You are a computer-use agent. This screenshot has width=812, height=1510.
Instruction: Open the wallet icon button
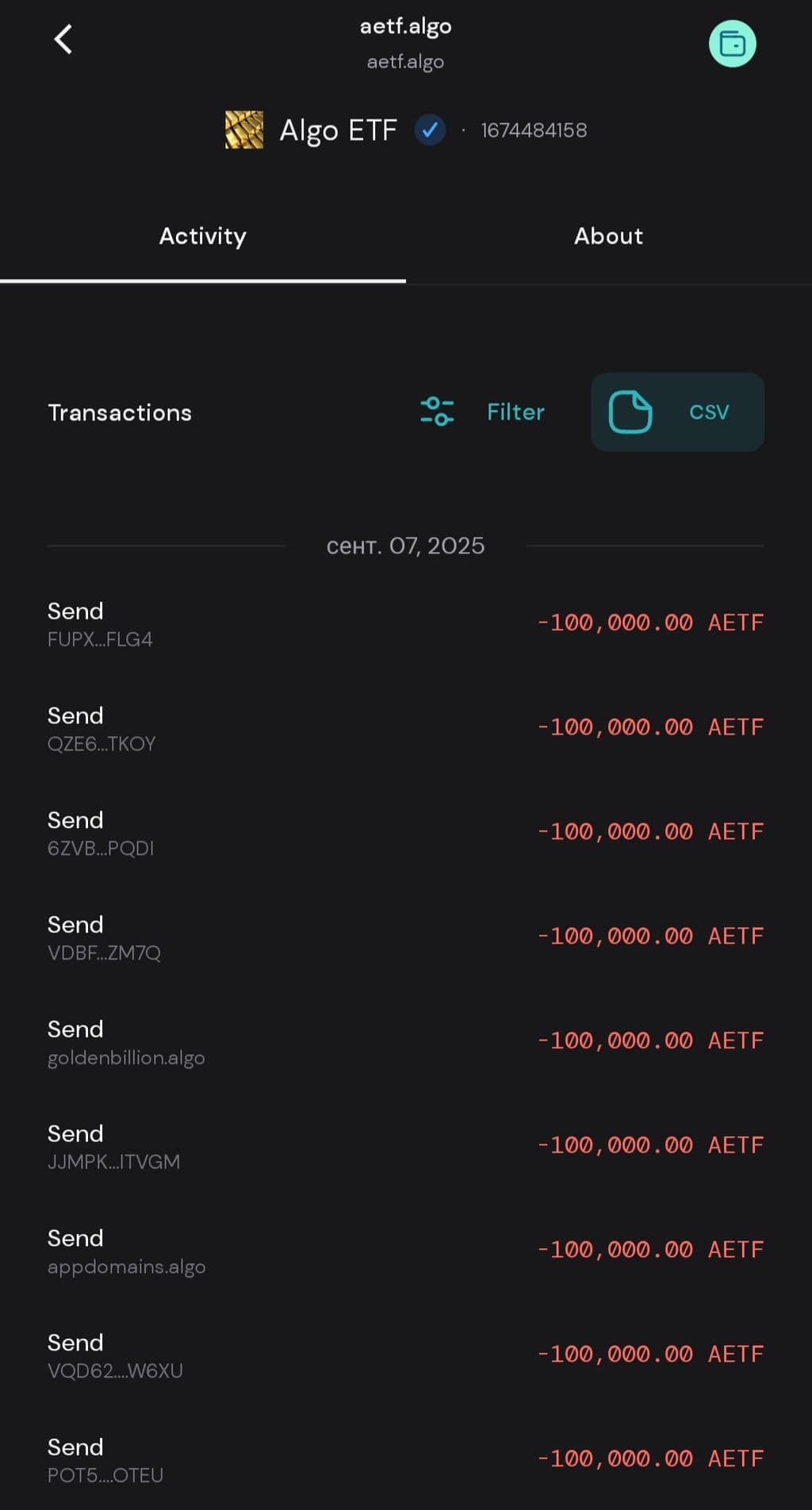tap(732, 44)
